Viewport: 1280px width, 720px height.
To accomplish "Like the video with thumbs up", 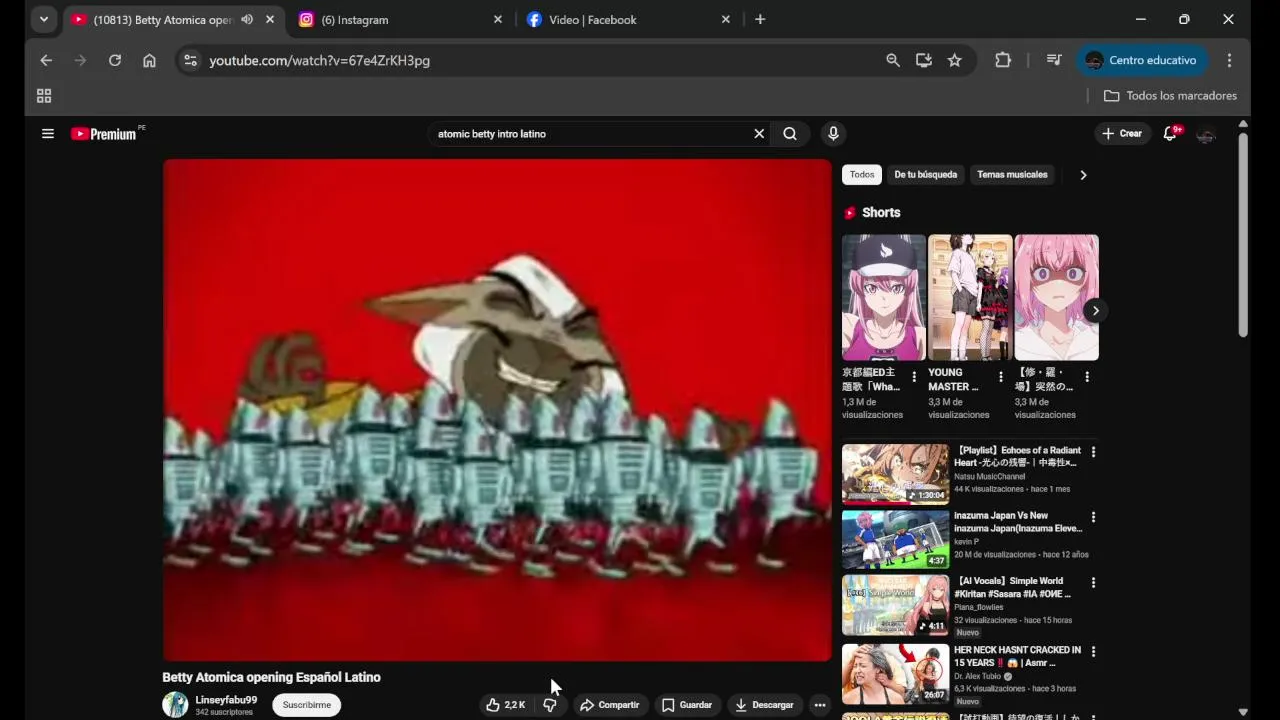I will tap(505, 705).
